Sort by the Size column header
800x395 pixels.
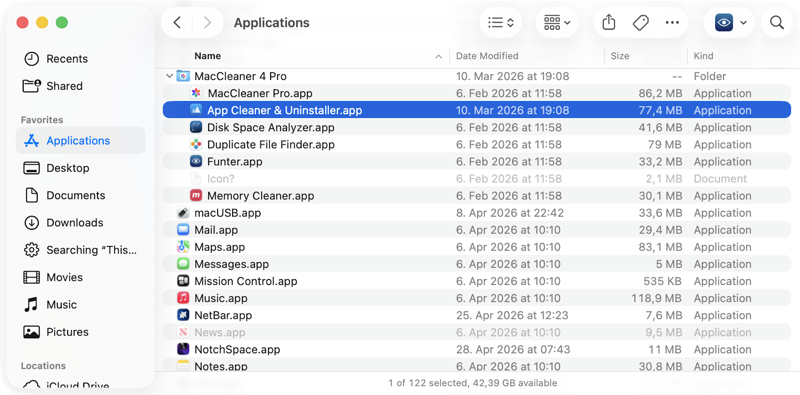[620, 56]
